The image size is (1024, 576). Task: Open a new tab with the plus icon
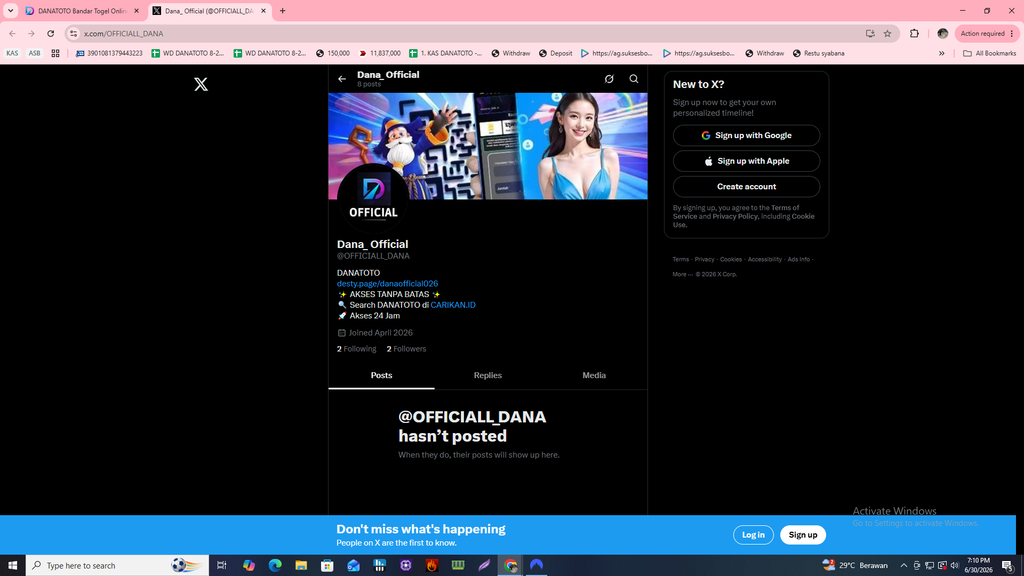click(283, 10)
